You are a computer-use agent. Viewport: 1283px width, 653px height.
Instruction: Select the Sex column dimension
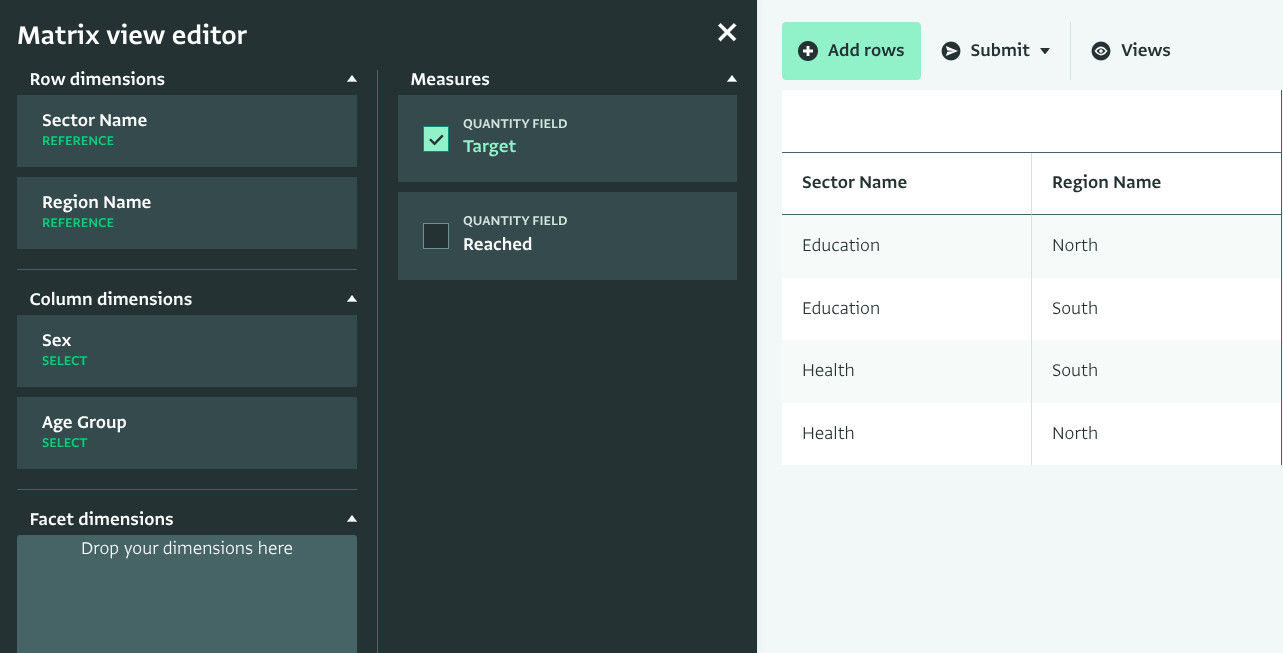tap(187, 351)
